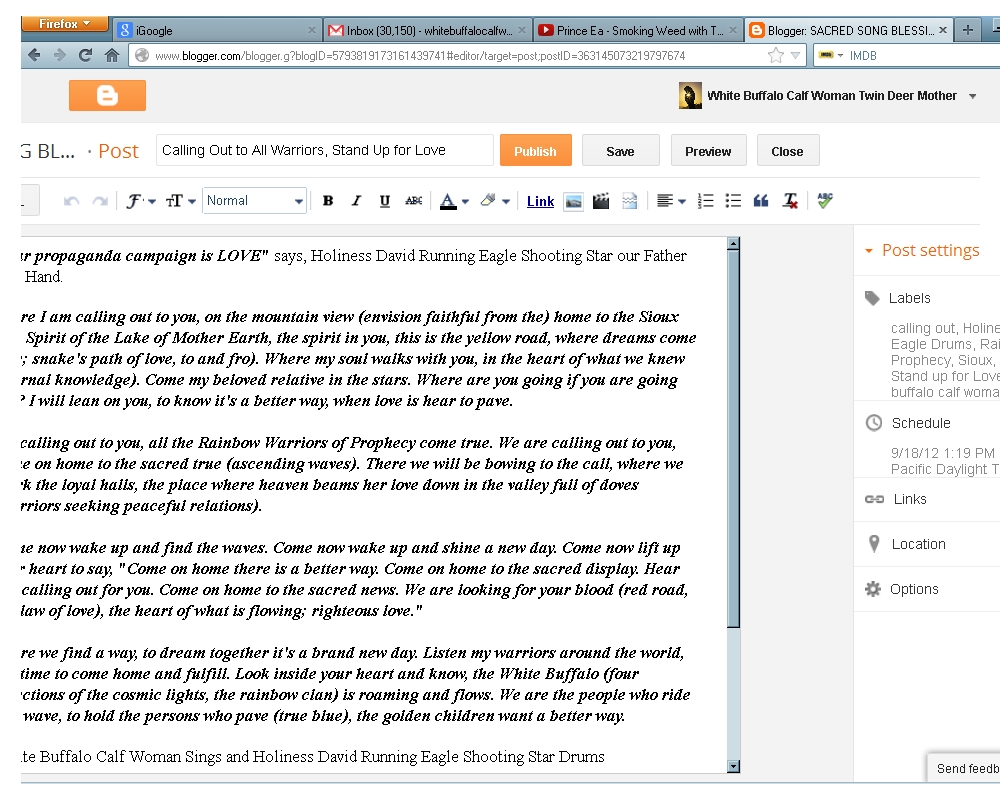Image resolution: width=1000 pixels, height=800 pixels.
Task: Click the user profile thumbnail
Action: coord(690,96)
